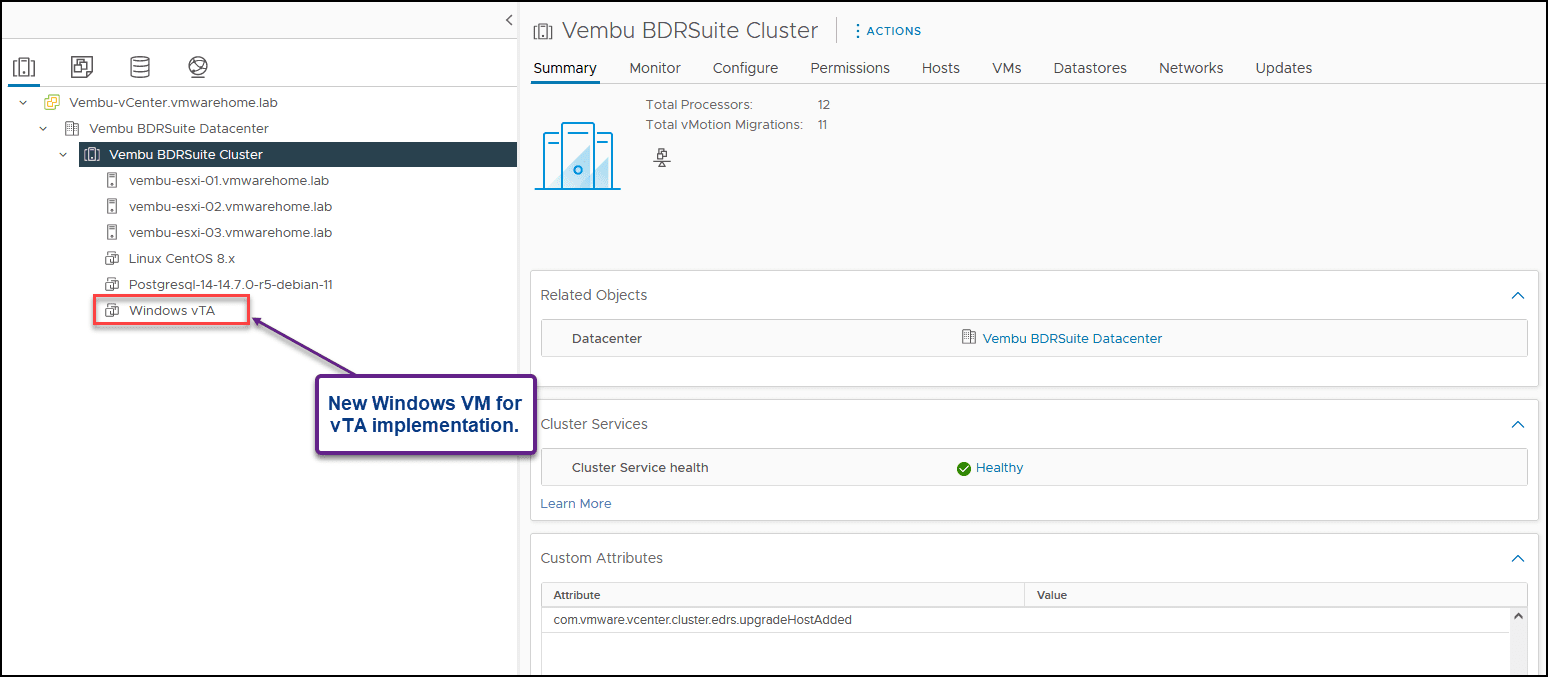Viewport: 1548px width, 677px height.
Task: Click the green Healthy status checkmark icon
Action: tap(964, 468)
